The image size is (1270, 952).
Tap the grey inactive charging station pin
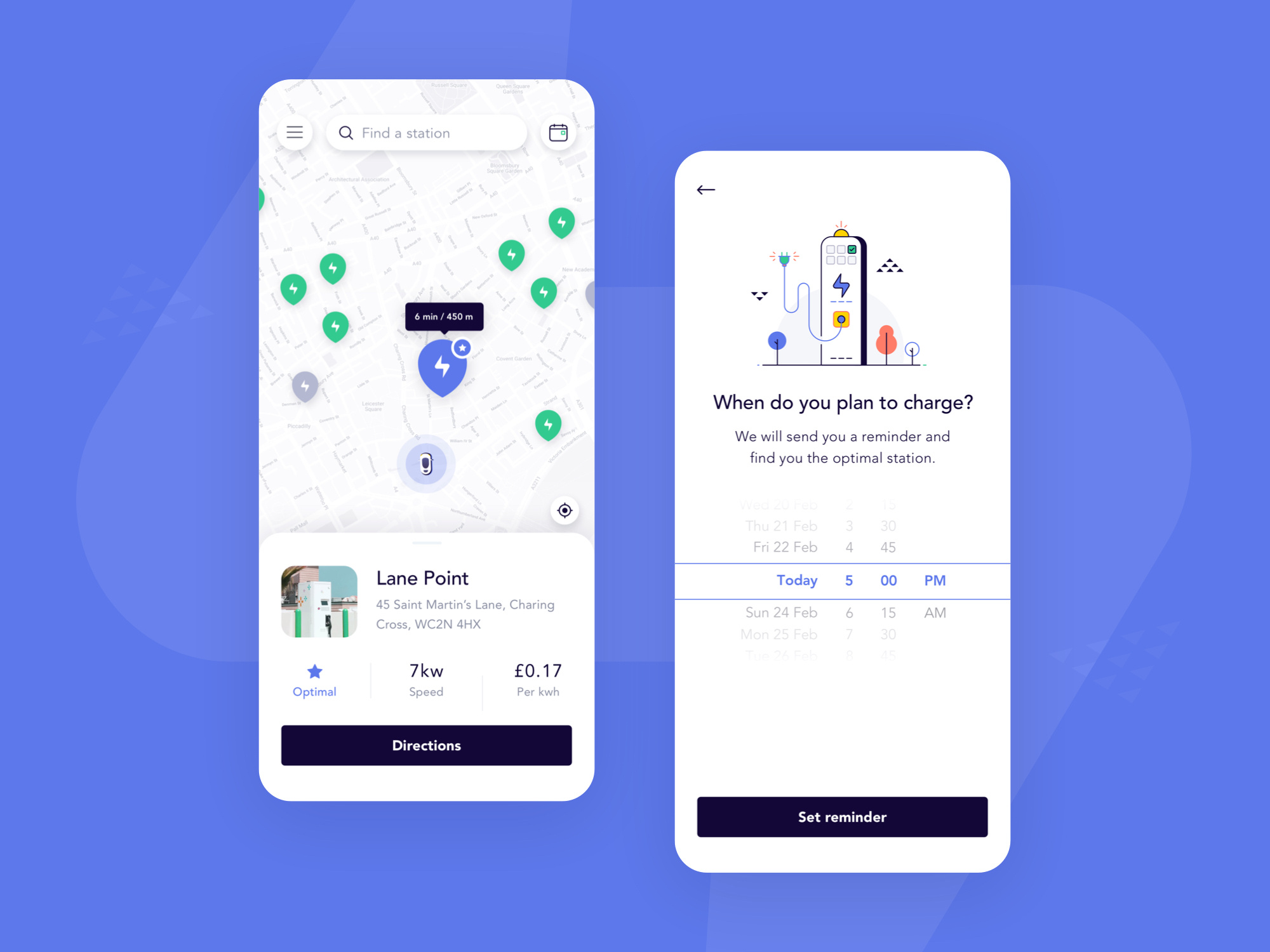(307, 385)
